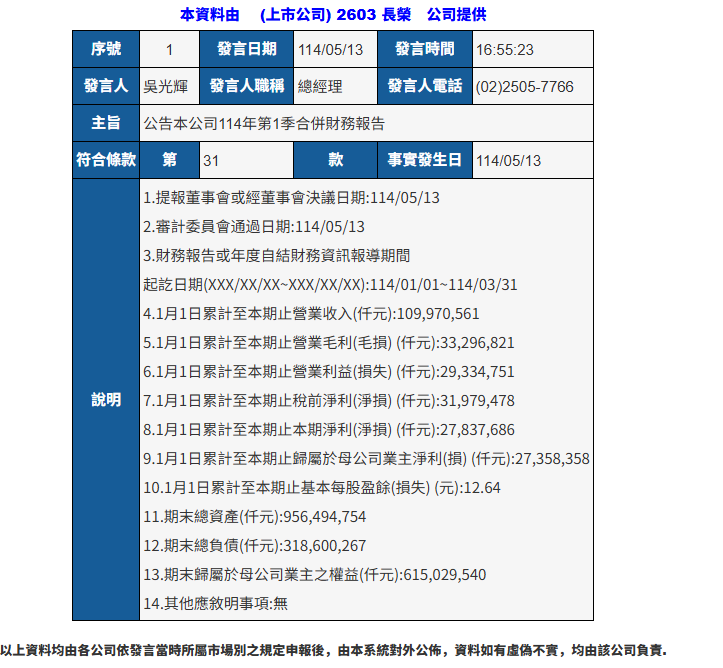Click the title text mentioning 2603 長榮
The height and width of the screenshot is (668, 723).
333,15
